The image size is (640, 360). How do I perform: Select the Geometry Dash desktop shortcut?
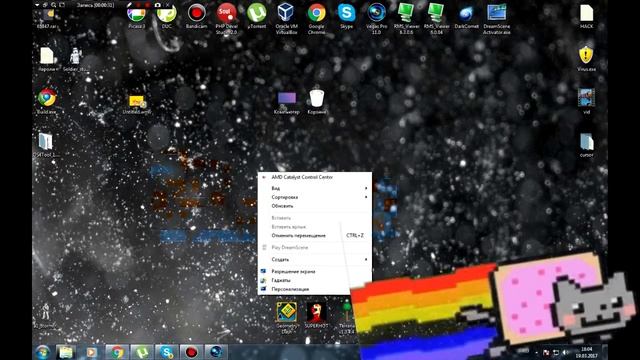287,318
